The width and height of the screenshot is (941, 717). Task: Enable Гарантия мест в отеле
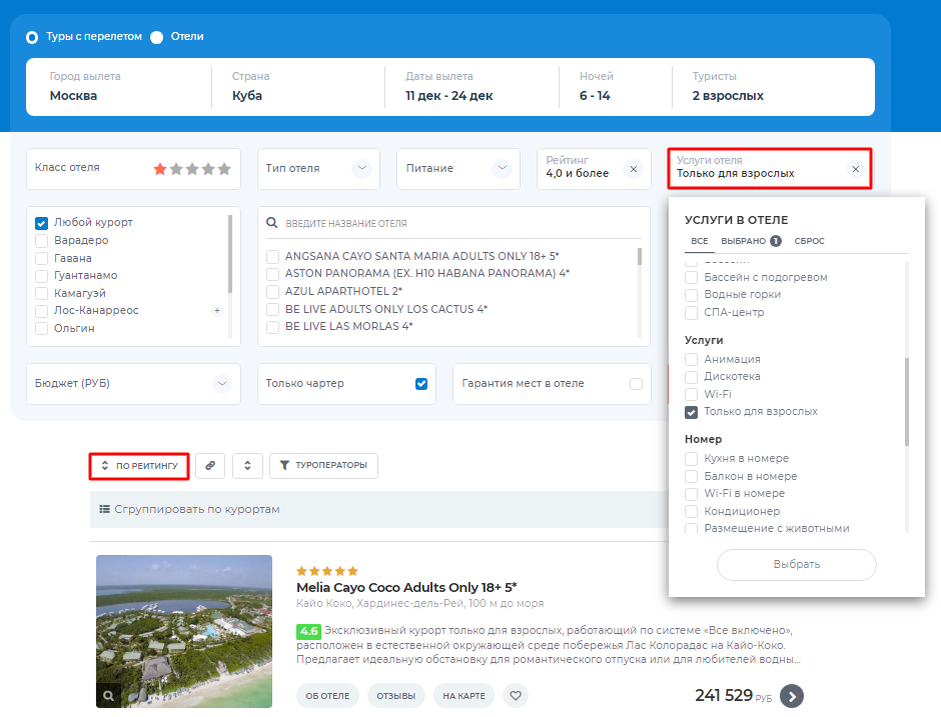click(x=636, y=384)
